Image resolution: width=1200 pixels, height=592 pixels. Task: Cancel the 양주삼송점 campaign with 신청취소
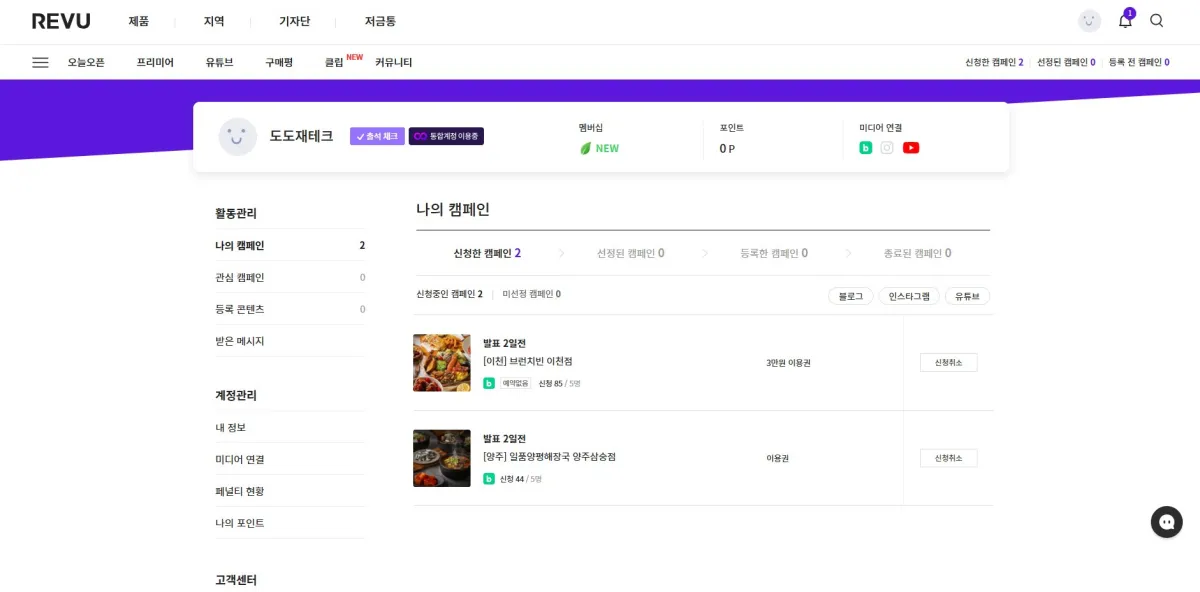pyautogui.click(x=948, y=457)
